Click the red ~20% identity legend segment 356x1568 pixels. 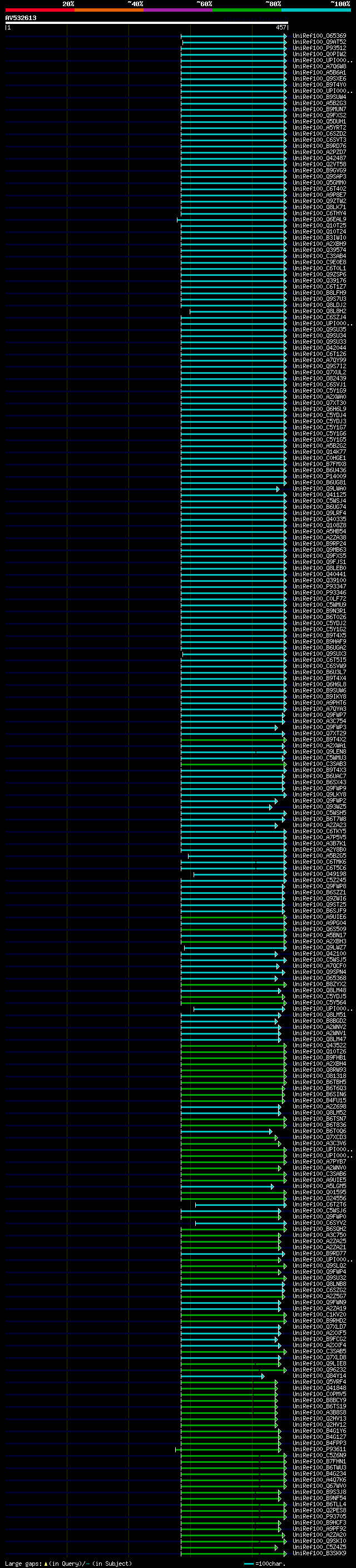(x=39, y=10)
